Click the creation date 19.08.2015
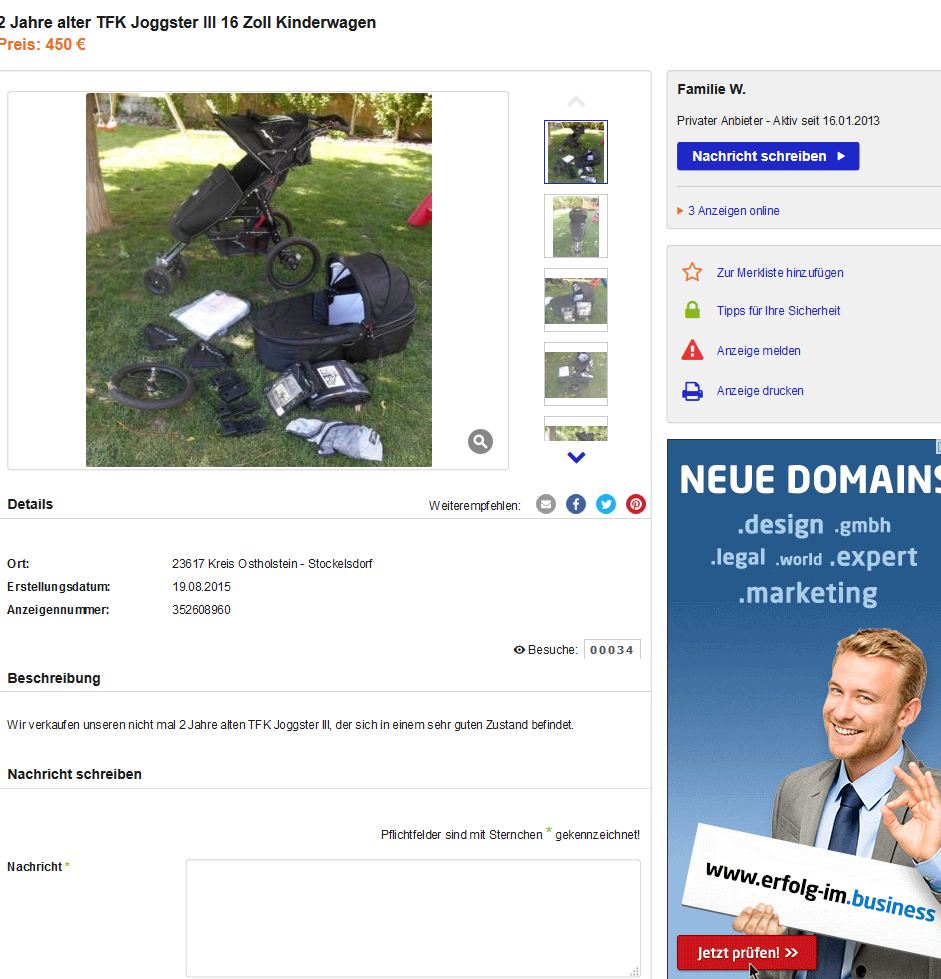The width and height of the screenshot is (941, 979). click(x=202, y=587)
